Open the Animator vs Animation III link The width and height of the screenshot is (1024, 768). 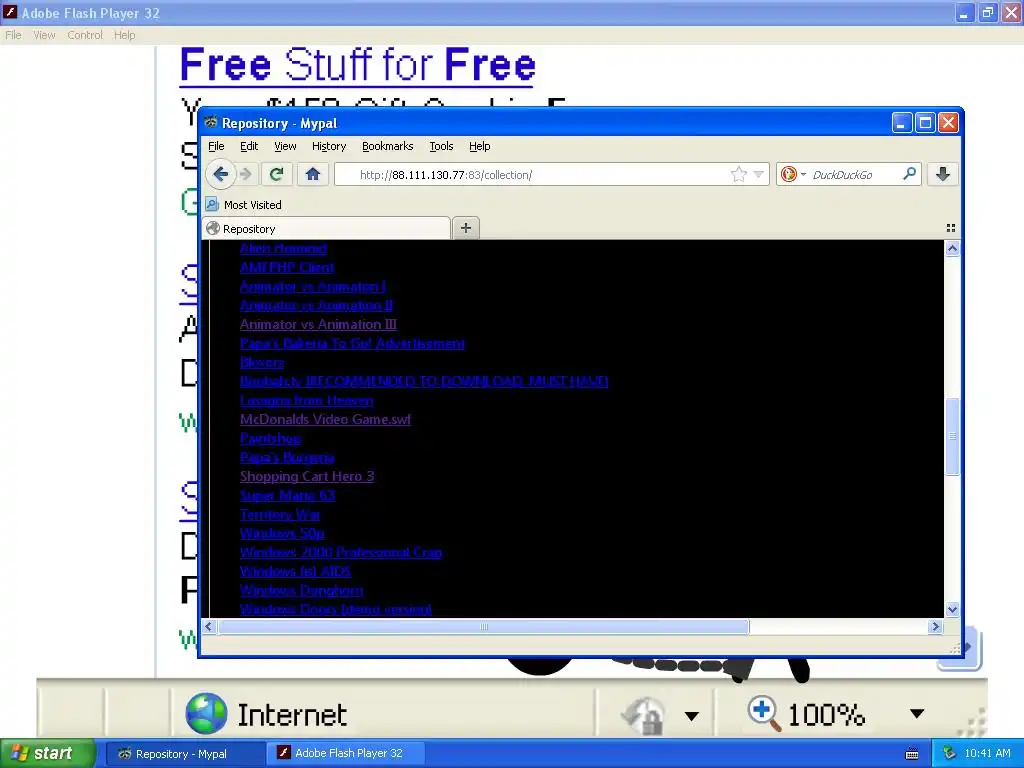pos(318,325)
